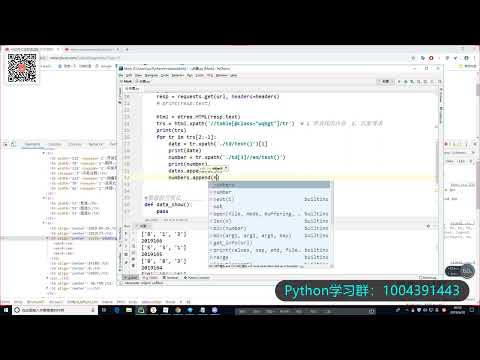Select the second Chrome browser tab
This screenshot has height=360, width=480.
pyautogui.click(x=92, y=49)
